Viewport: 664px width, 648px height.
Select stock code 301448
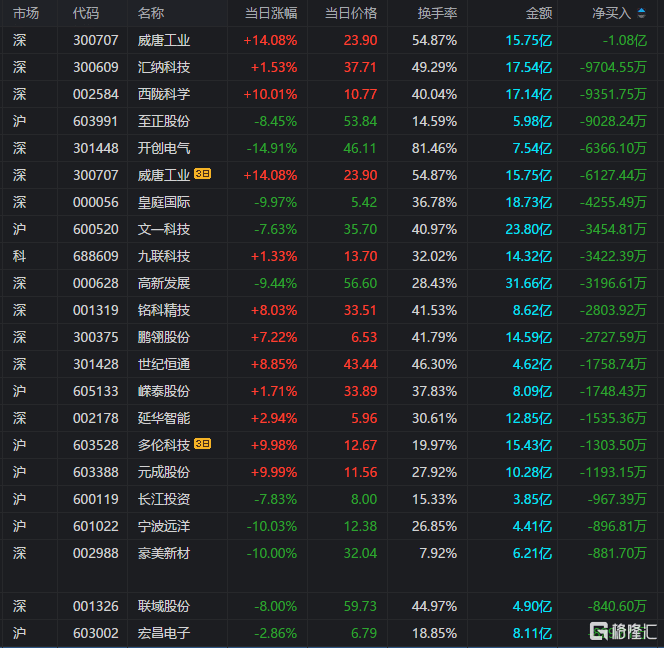coord(96,148)
